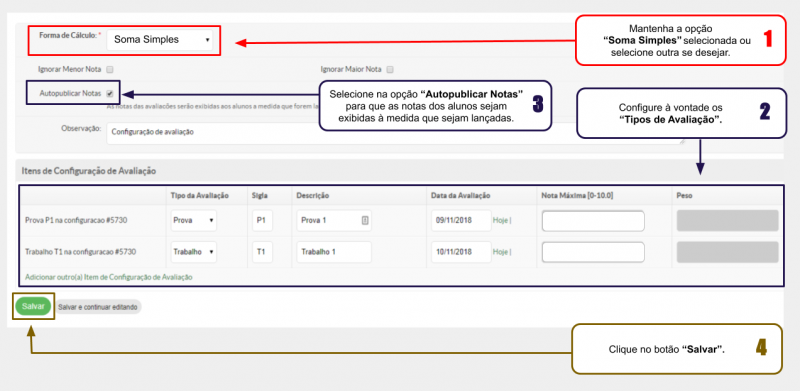Click the icon inside Prova 1 field

pyautogui.click(x=365, y=221)
